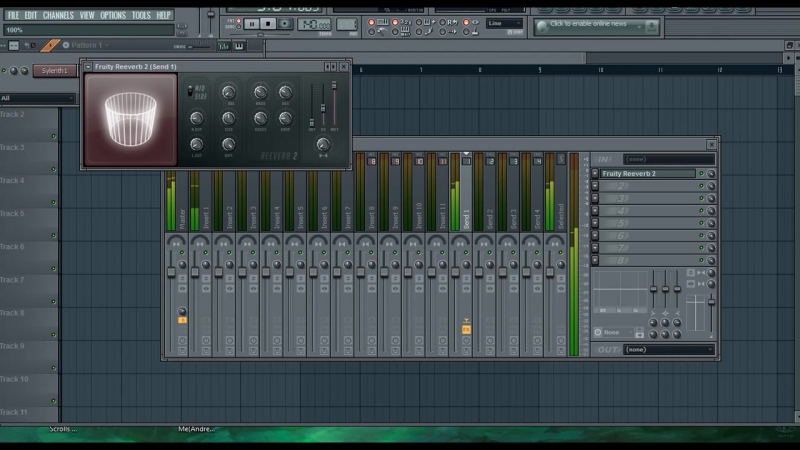Click the mix level knob on effect slot 5

[711, 223]
